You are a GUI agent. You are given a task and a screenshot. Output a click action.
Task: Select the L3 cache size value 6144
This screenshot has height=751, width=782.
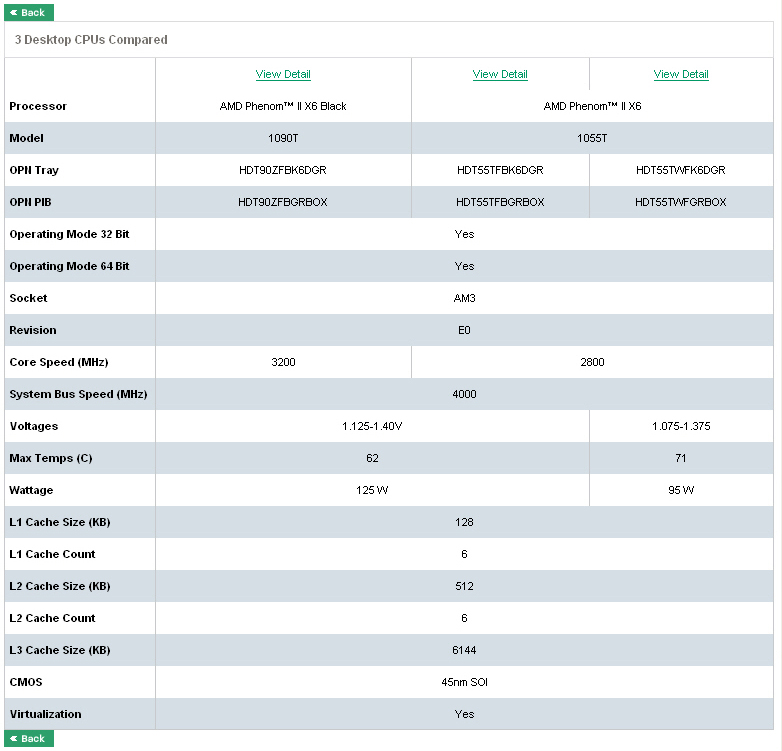pos(464,650)
